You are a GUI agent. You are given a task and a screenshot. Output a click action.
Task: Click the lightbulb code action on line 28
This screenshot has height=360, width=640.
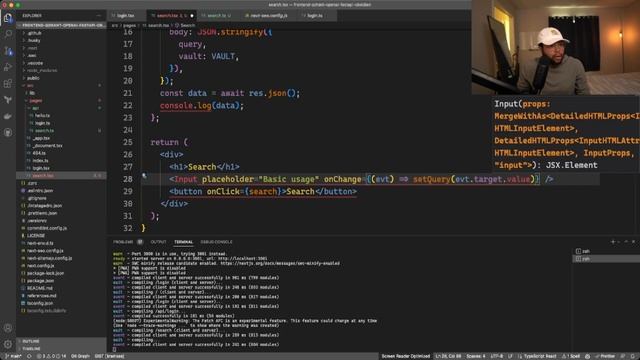tap(144, 176)
